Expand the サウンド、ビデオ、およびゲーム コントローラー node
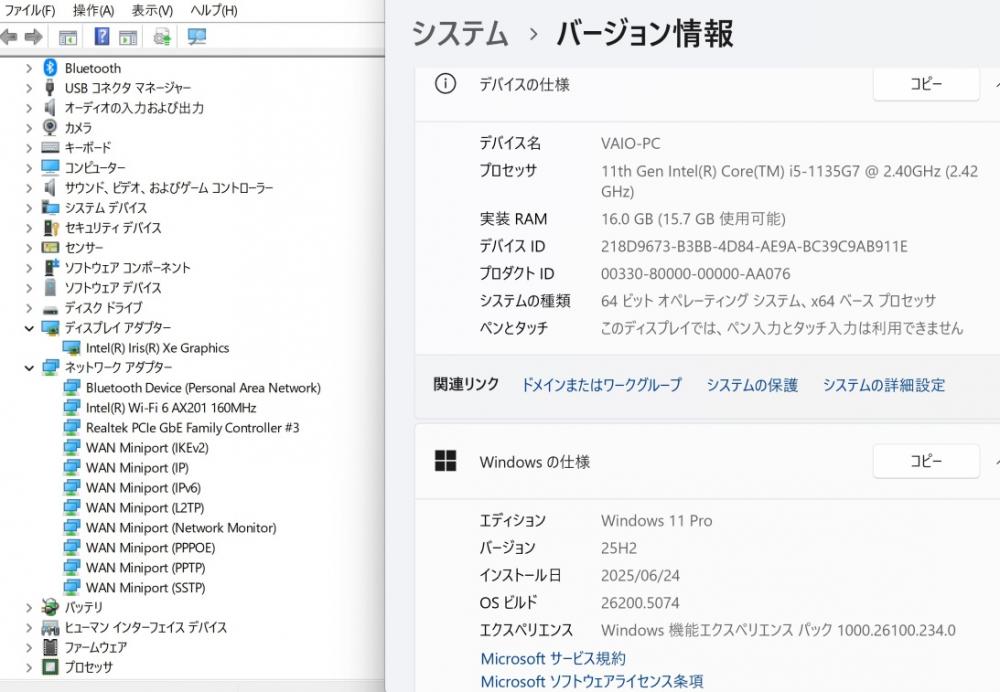The width and height of the screenshot is (1000, 692). (29, 188)
